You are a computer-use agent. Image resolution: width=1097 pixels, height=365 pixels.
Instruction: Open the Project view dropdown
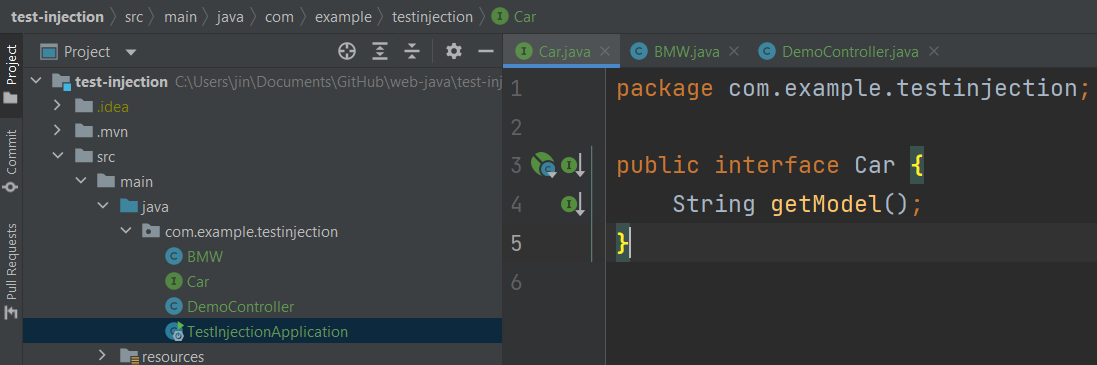[x=131, y=52]
